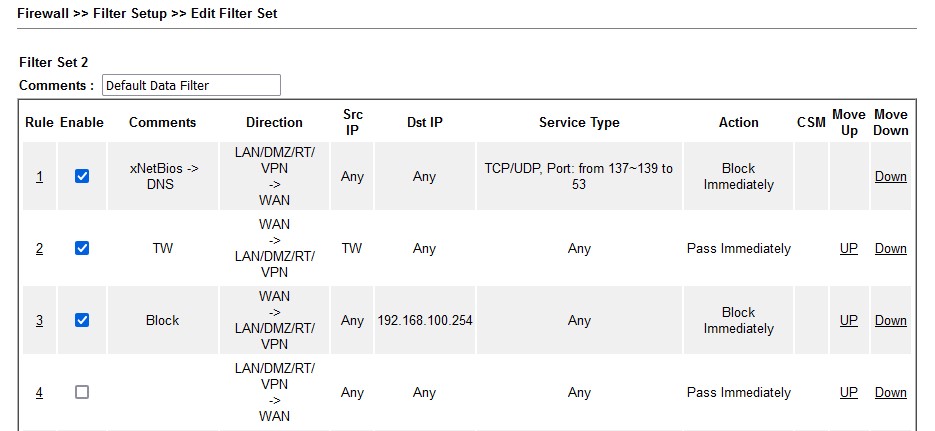Screen dimensions: 935x431
Task: Click Down link for rule 4
Action: [890, 393]
